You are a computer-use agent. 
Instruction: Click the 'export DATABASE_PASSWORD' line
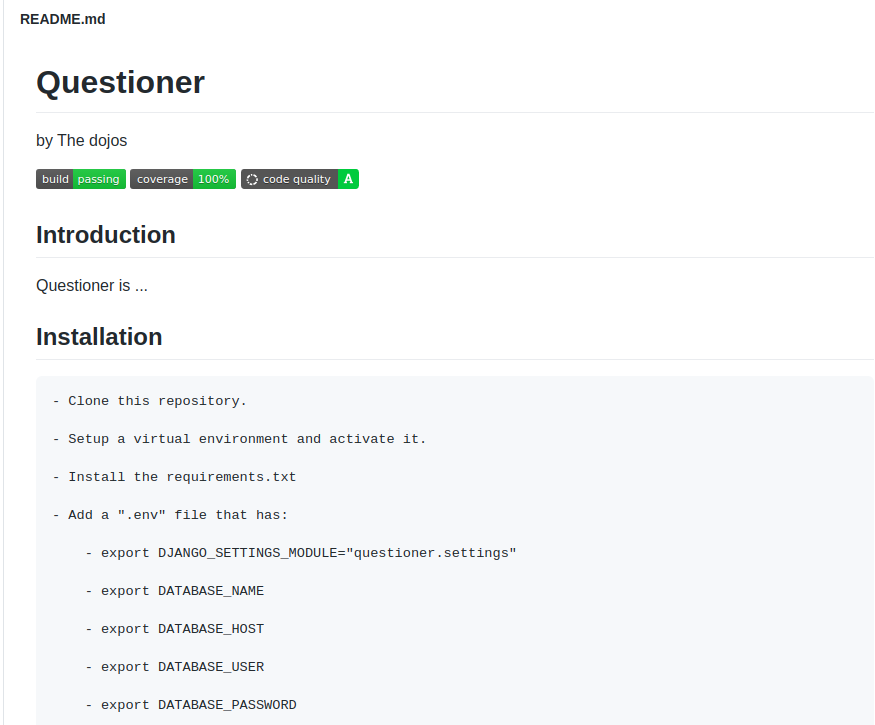(191, 705)
